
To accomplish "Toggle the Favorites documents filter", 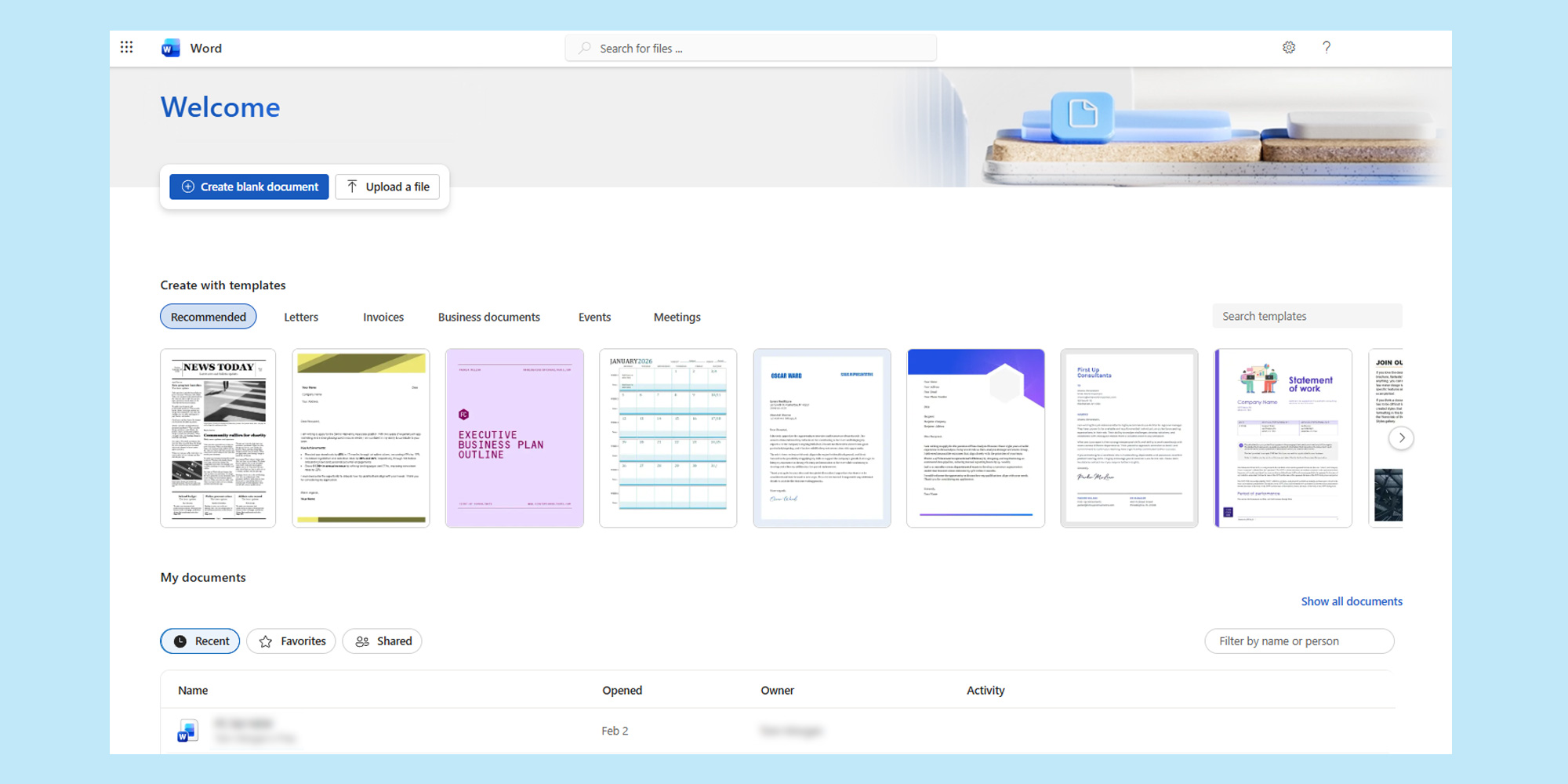I will pyautogui.click(x=292, y=641).
